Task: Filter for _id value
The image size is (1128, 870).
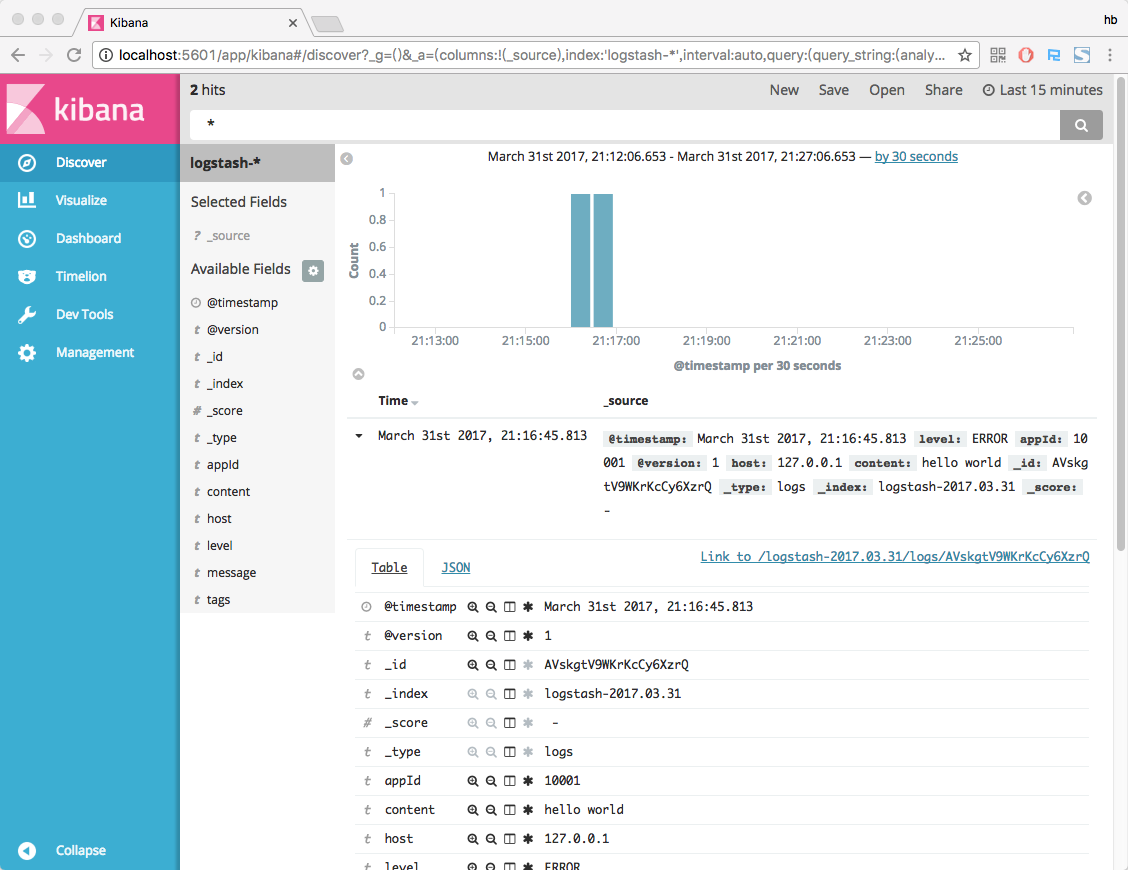Action: click(473, 665)
